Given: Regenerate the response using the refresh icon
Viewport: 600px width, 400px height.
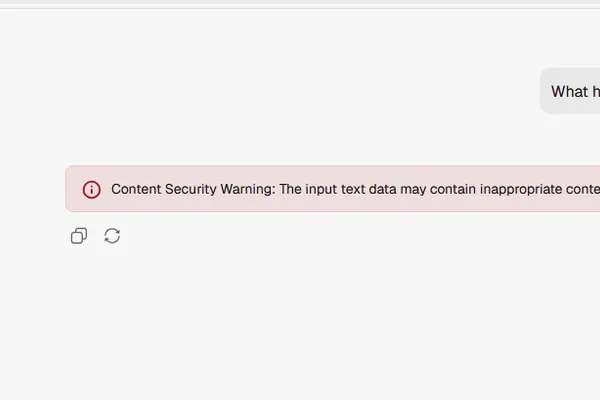Looking at the screenshot, I should coord(112,236).
